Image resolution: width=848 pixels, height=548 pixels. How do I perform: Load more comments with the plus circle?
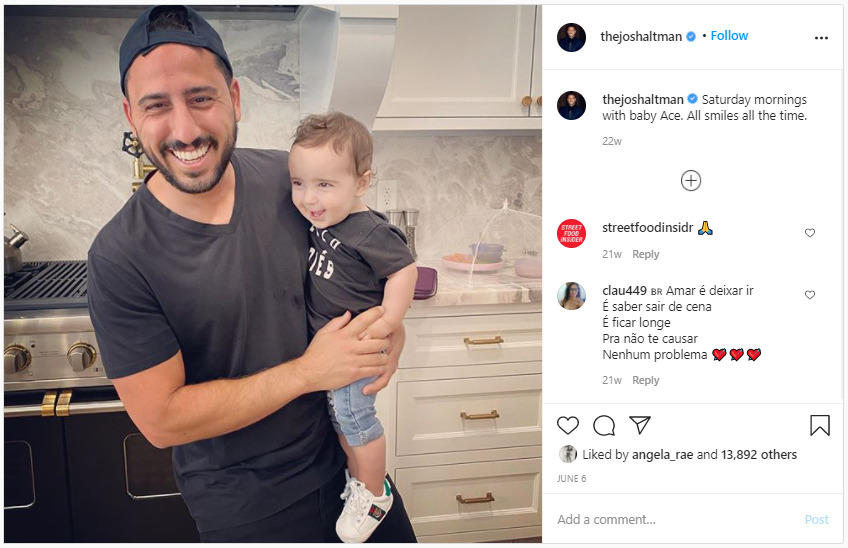point(691,180)
